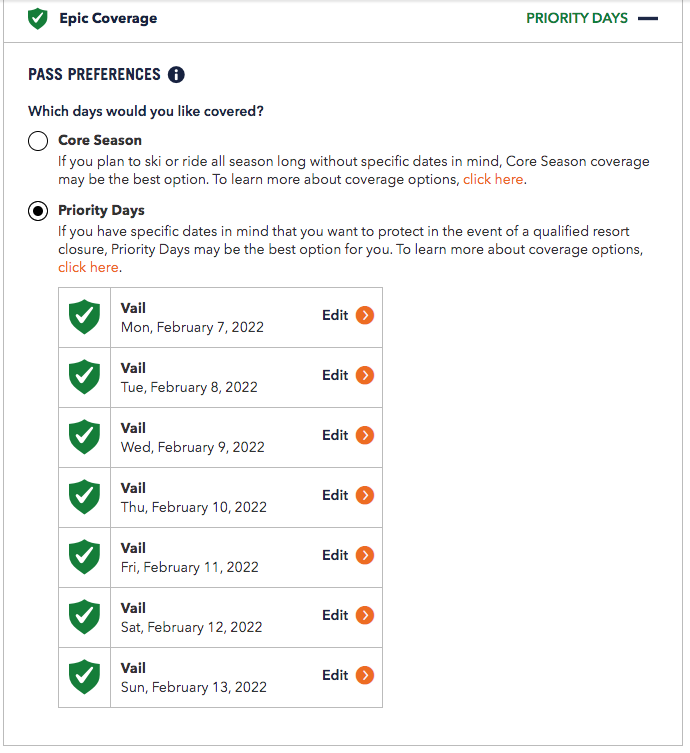This screenshot has width=690, height=753.
Task: Select the Core Season radio button
Action: [38, 141]
